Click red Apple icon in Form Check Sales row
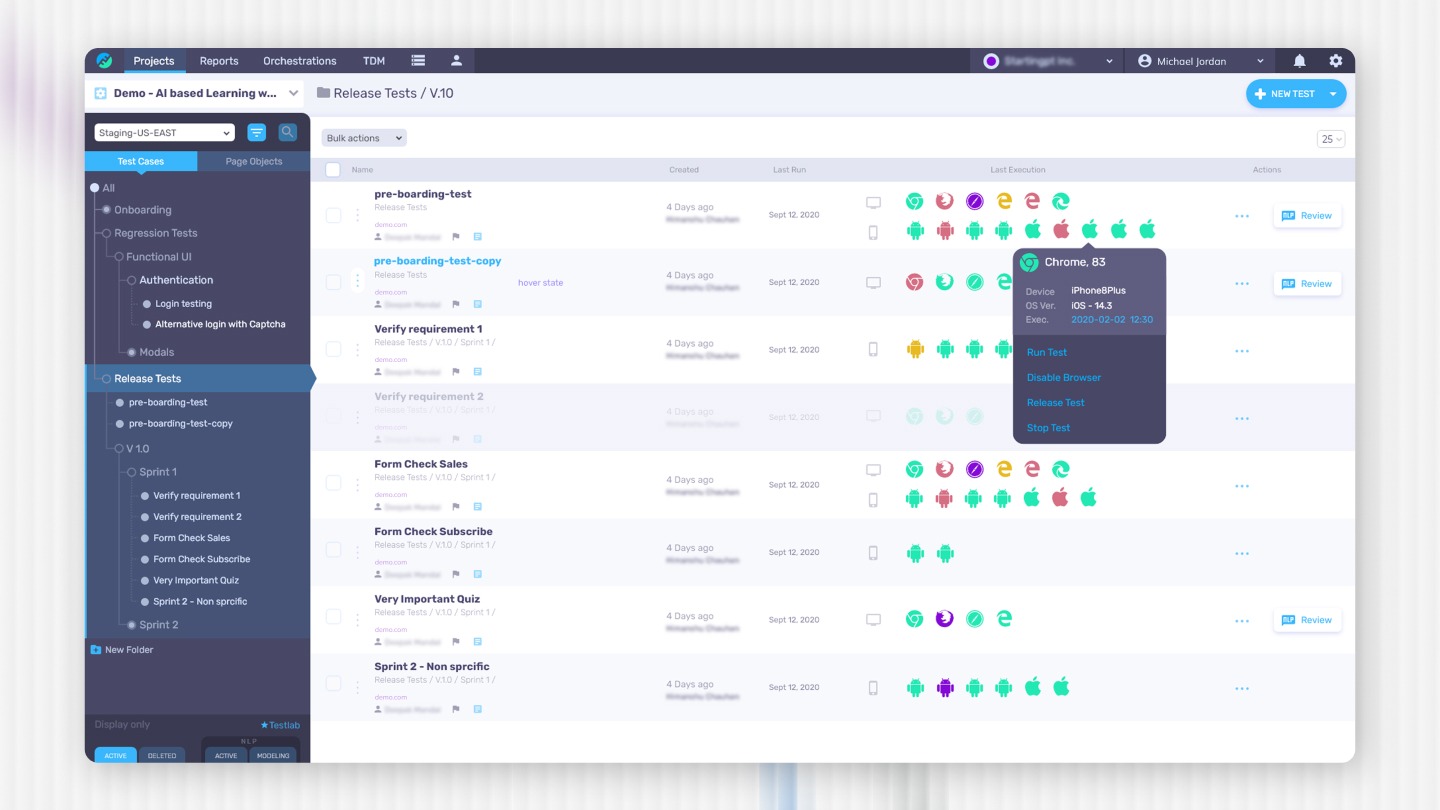This screenshot has height=810, width=1440. (1061, 497)
